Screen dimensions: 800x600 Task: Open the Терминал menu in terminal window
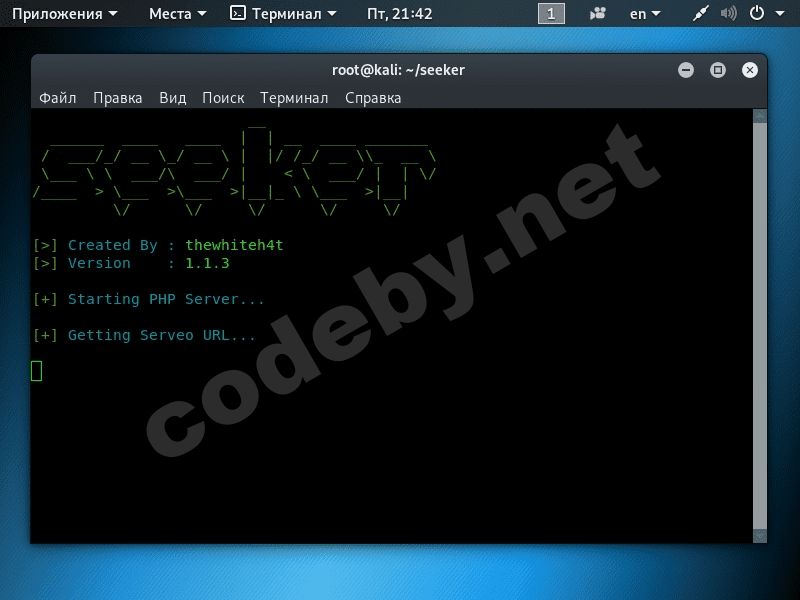294,98
